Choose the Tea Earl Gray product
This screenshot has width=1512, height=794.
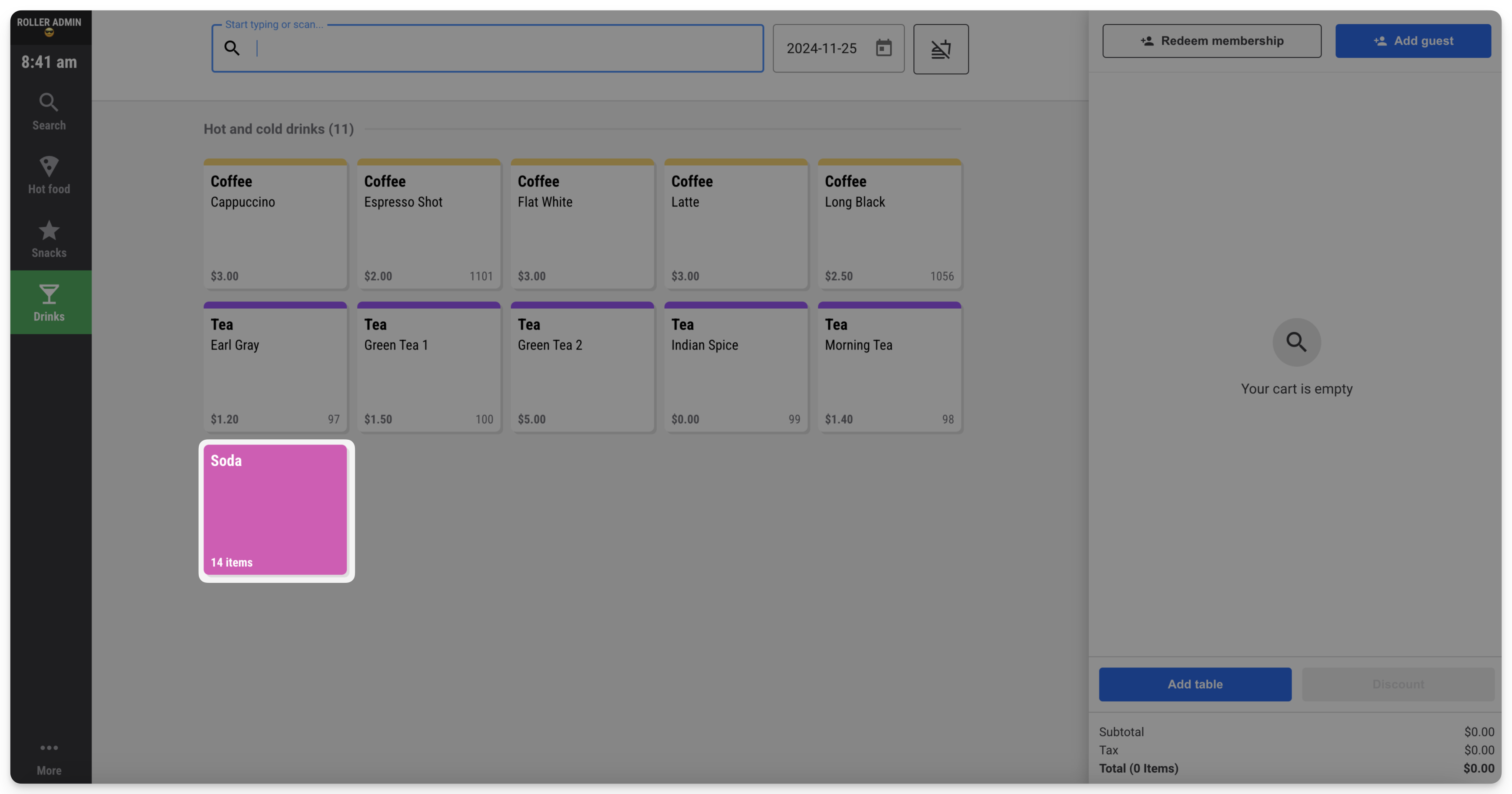pos(275,367)
